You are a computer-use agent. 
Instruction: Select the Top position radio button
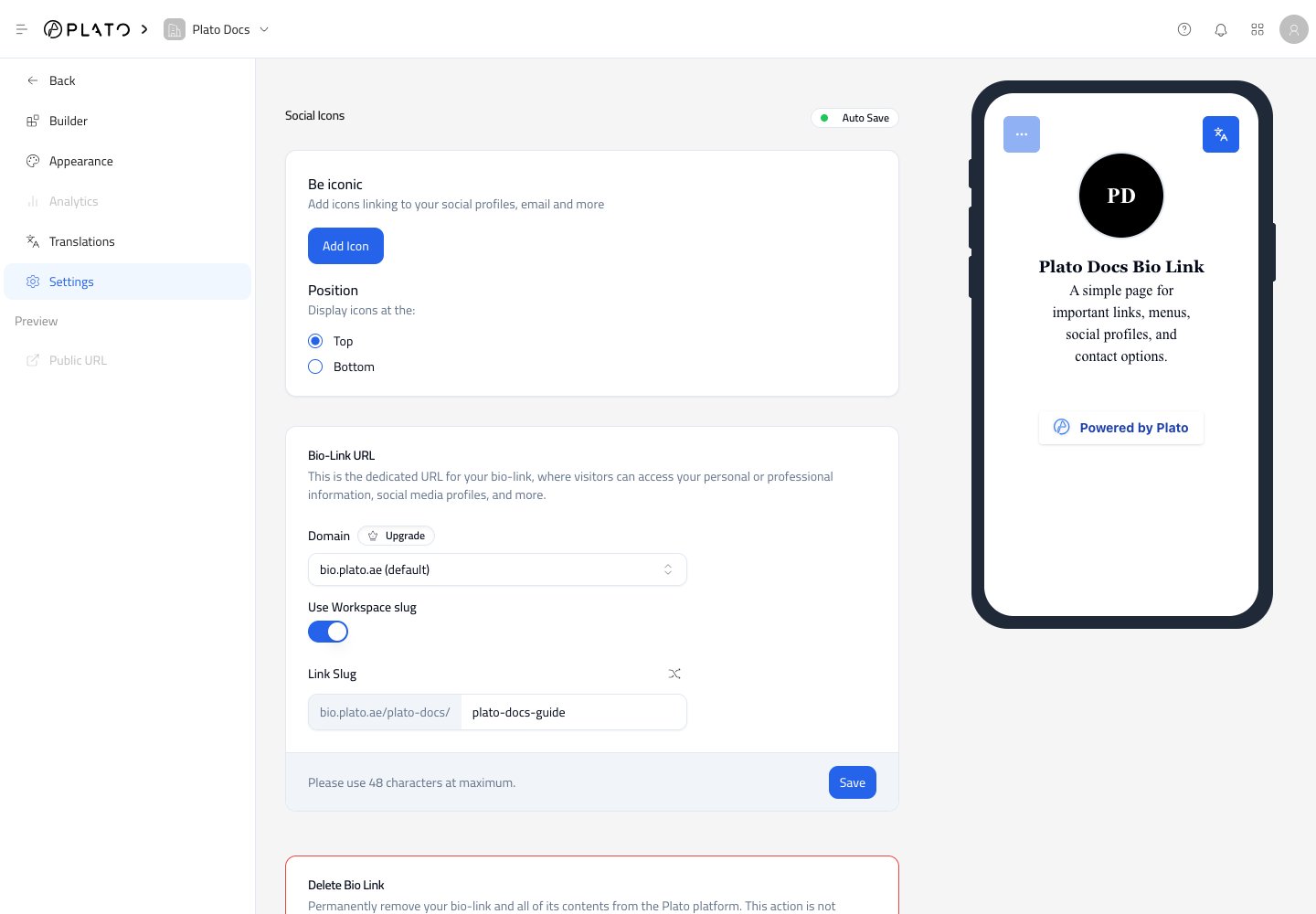[315, 341]
